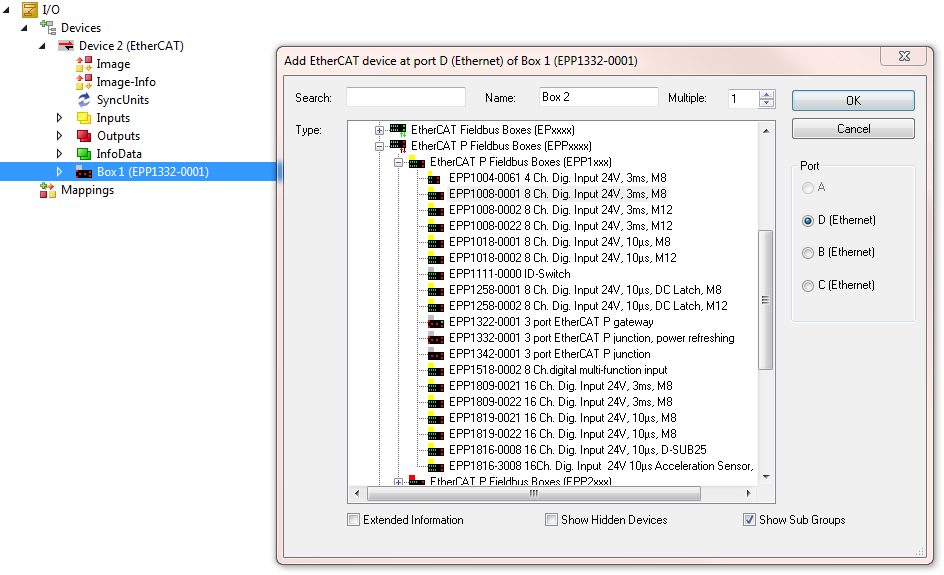The image size is (944, 575).
Task: Click the horizontal scrollbar thumb in type list
Action: click(533, 494)
